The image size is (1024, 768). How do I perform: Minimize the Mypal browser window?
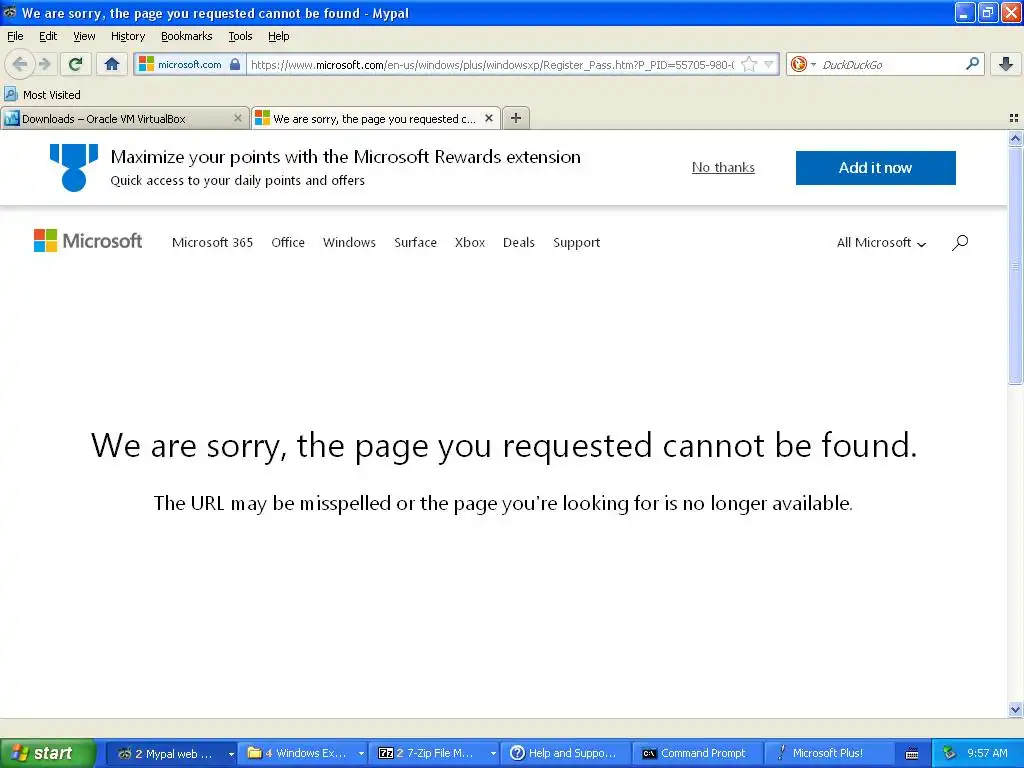pyautogui.click(x=965, y=12)
